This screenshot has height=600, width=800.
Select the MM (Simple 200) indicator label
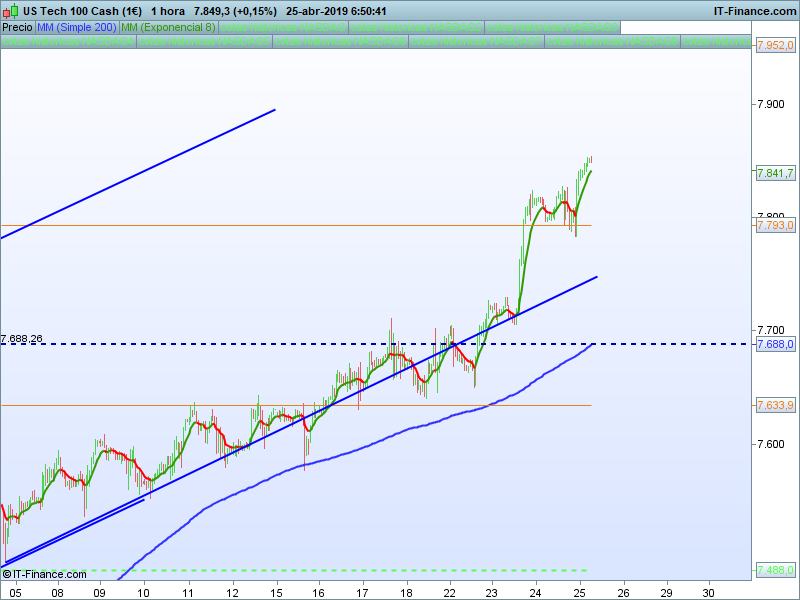(x=77, y=27)
